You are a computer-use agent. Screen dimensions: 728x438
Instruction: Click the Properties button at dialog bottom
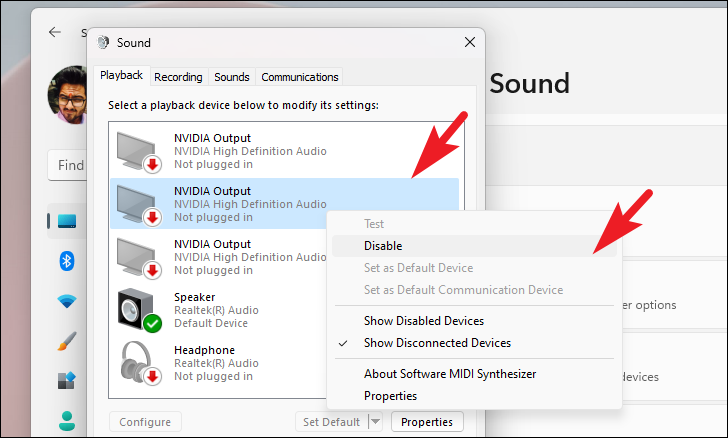click(x=427, y=422)
